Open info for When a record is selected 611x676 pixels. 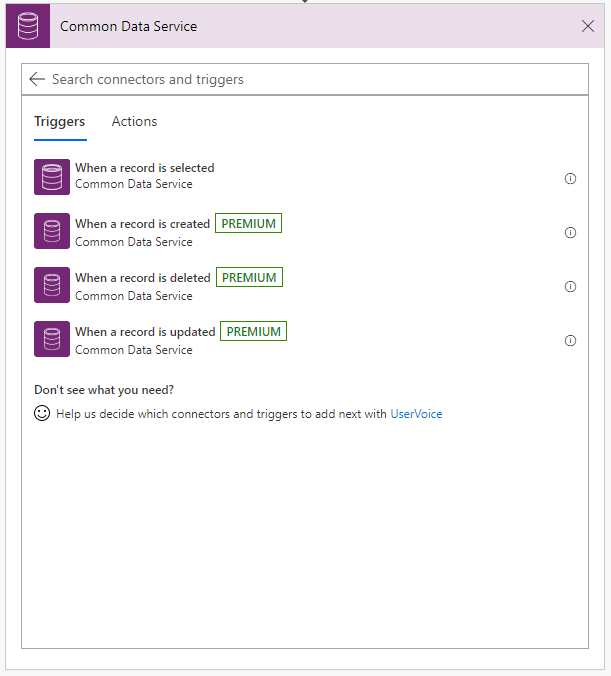tap(570, 178)
